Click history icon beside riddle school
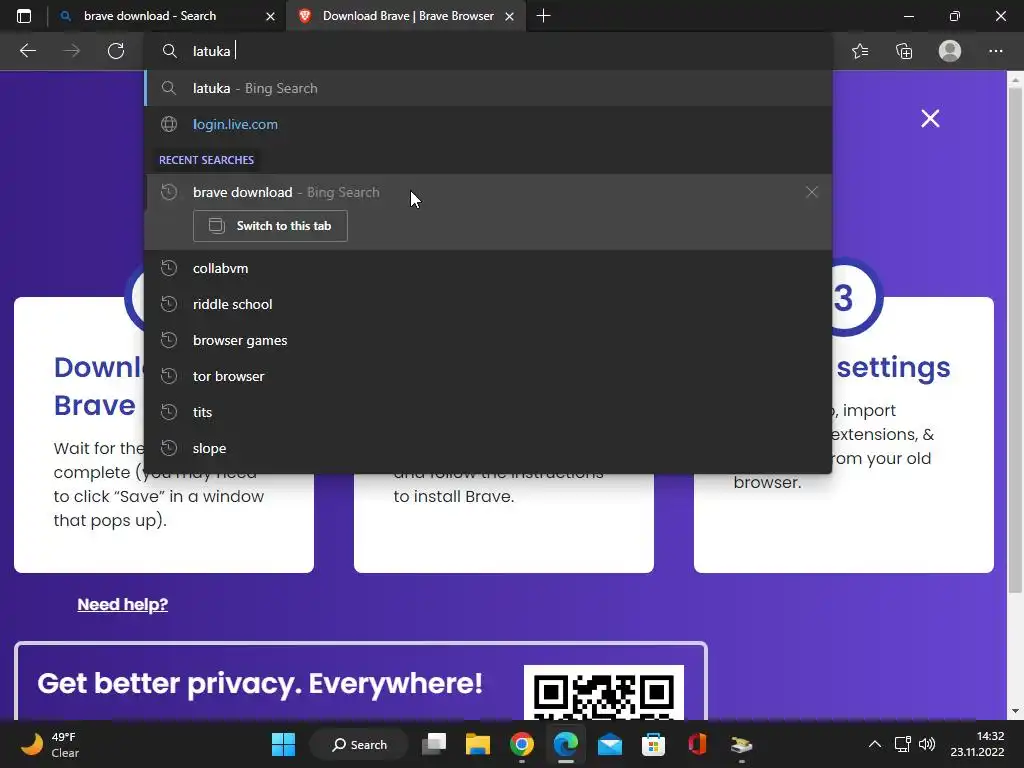The image size is (1024, 768). pos(169,304)
